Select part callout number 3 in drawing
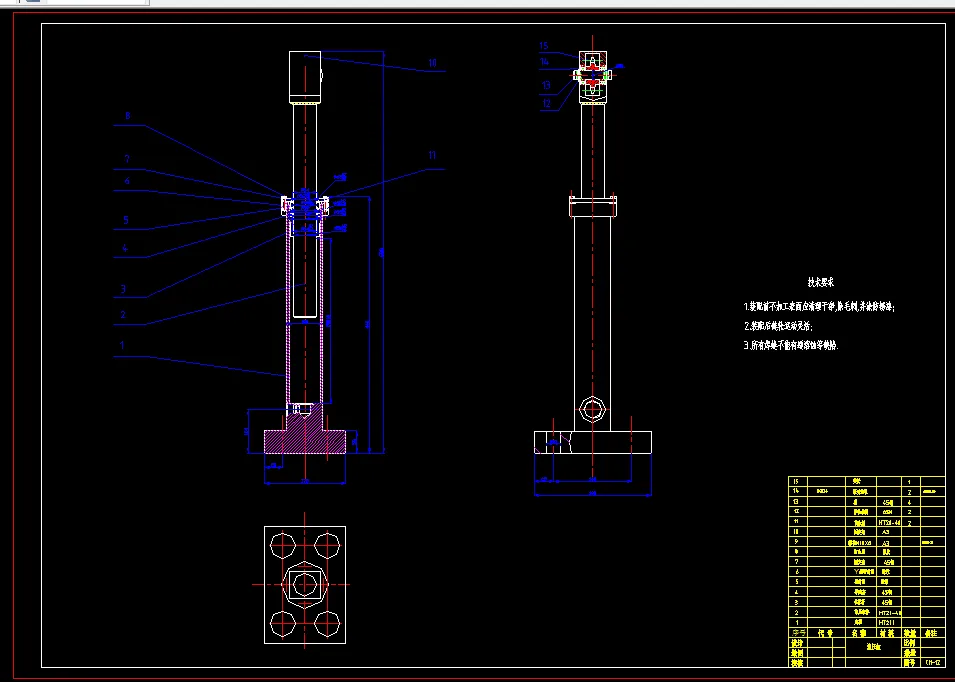This screenshot has width=955, height=682. (x=123, y=289)
